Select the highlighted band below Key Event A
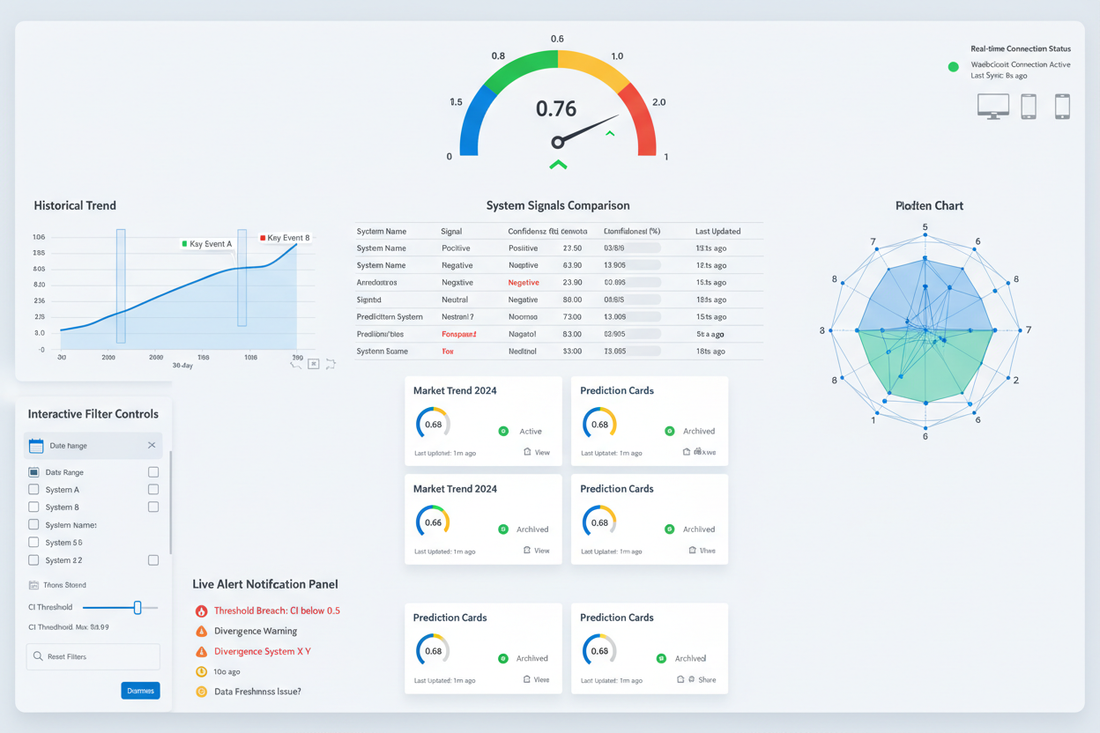1100x733 pixels. [242, 278]
